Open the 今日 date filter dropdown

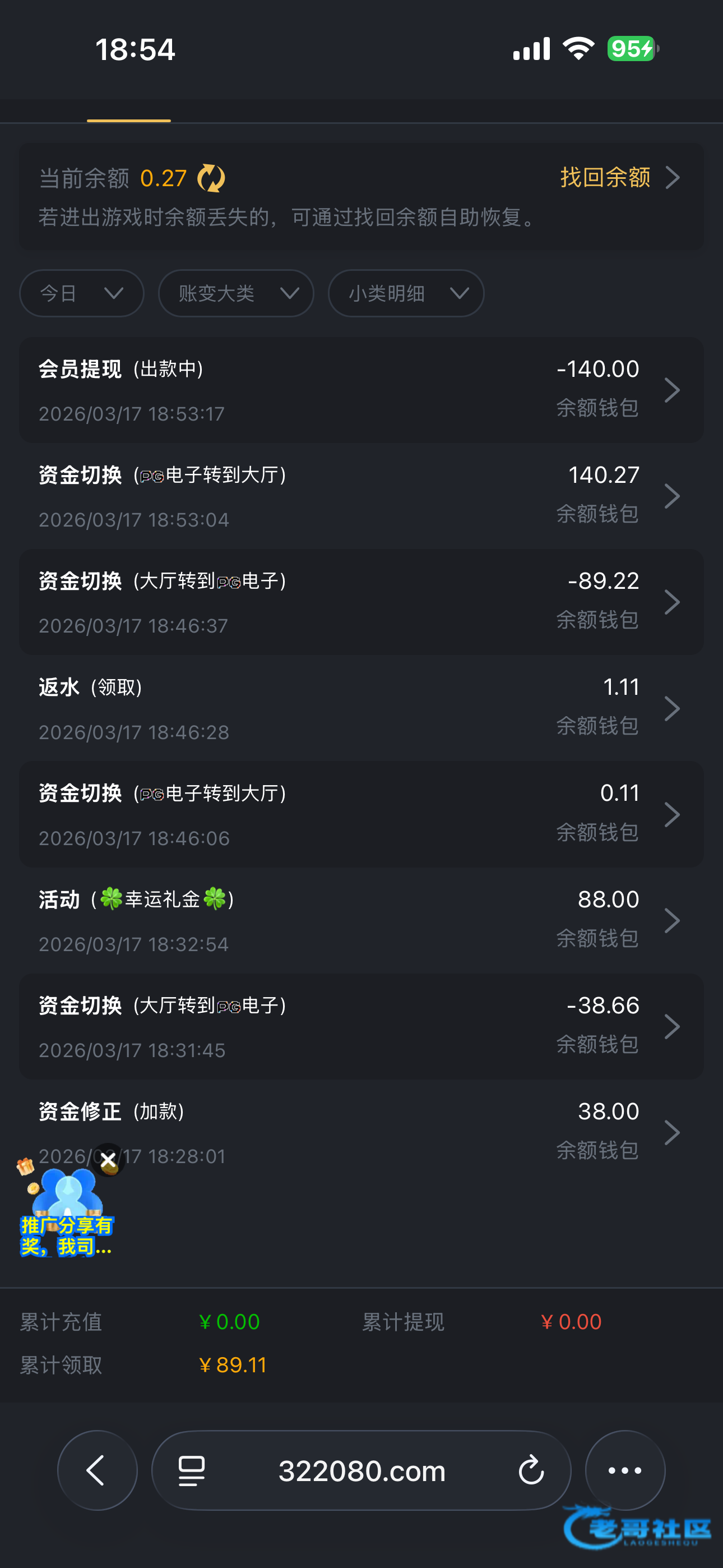tap(82, 293)
